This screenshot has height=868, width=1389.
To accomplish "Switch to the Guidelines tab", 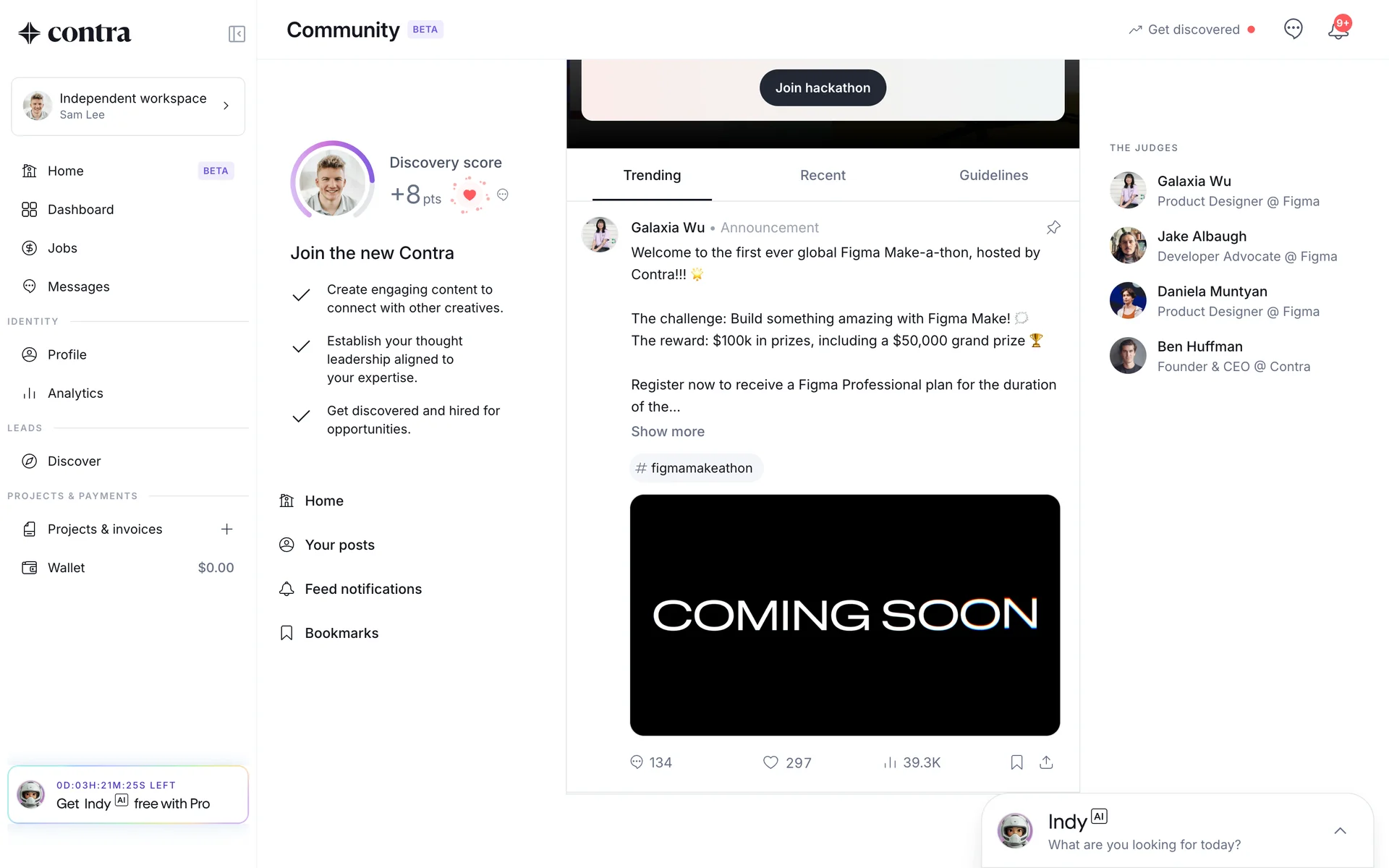I will [993, 175].
